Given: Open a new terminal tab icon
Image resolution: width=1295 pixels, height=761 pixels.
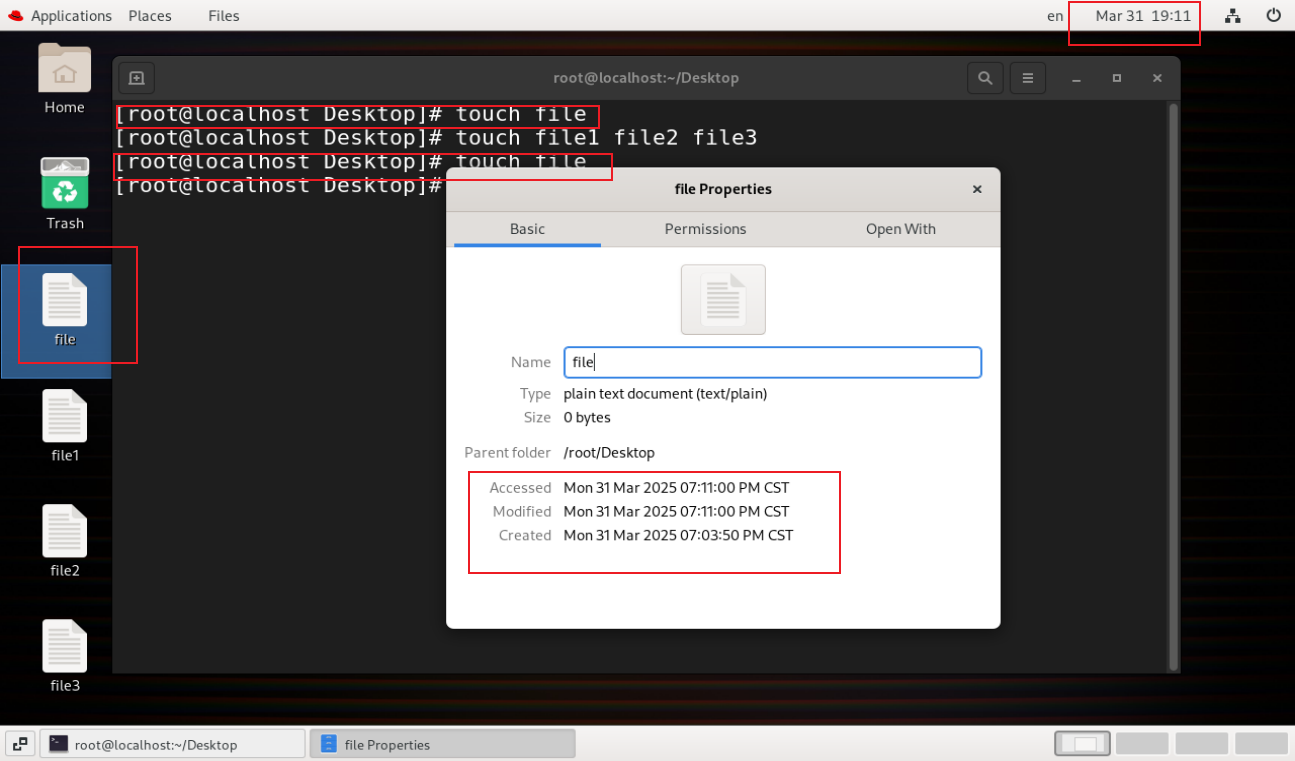Looking at the screenshot, I should pos(136,78).
